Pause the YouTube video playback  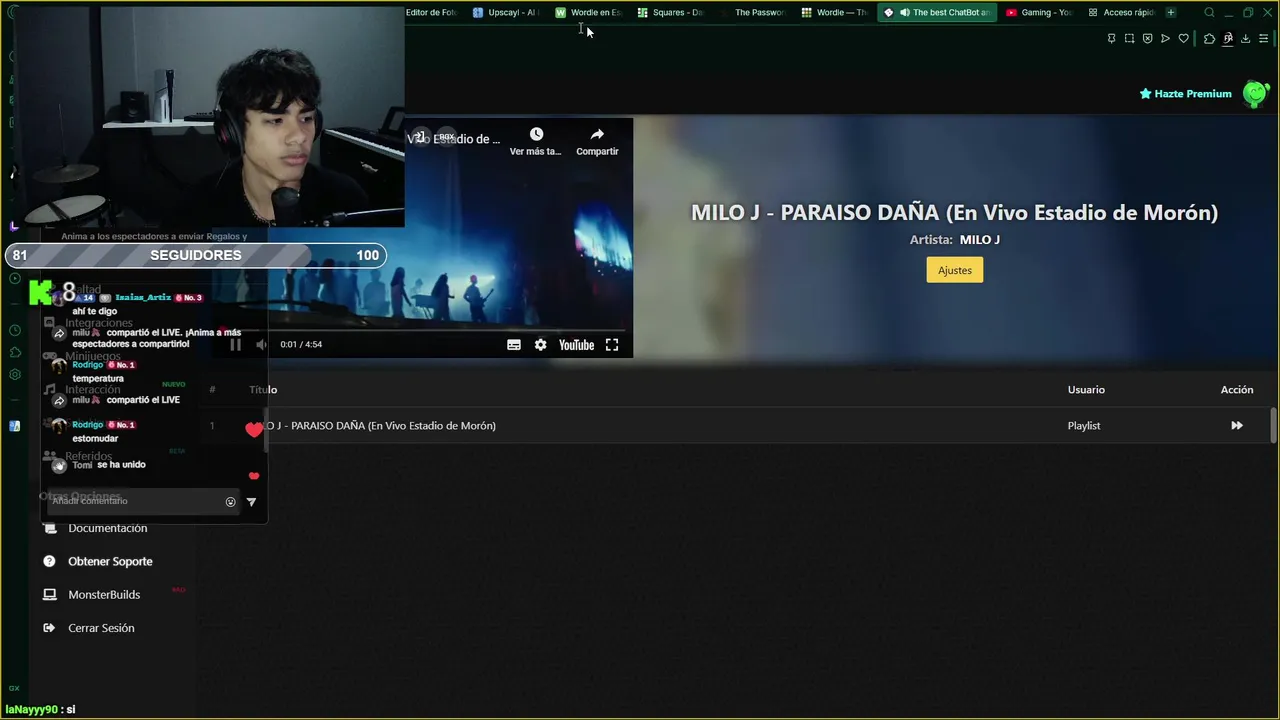click(x=235, y=345)
